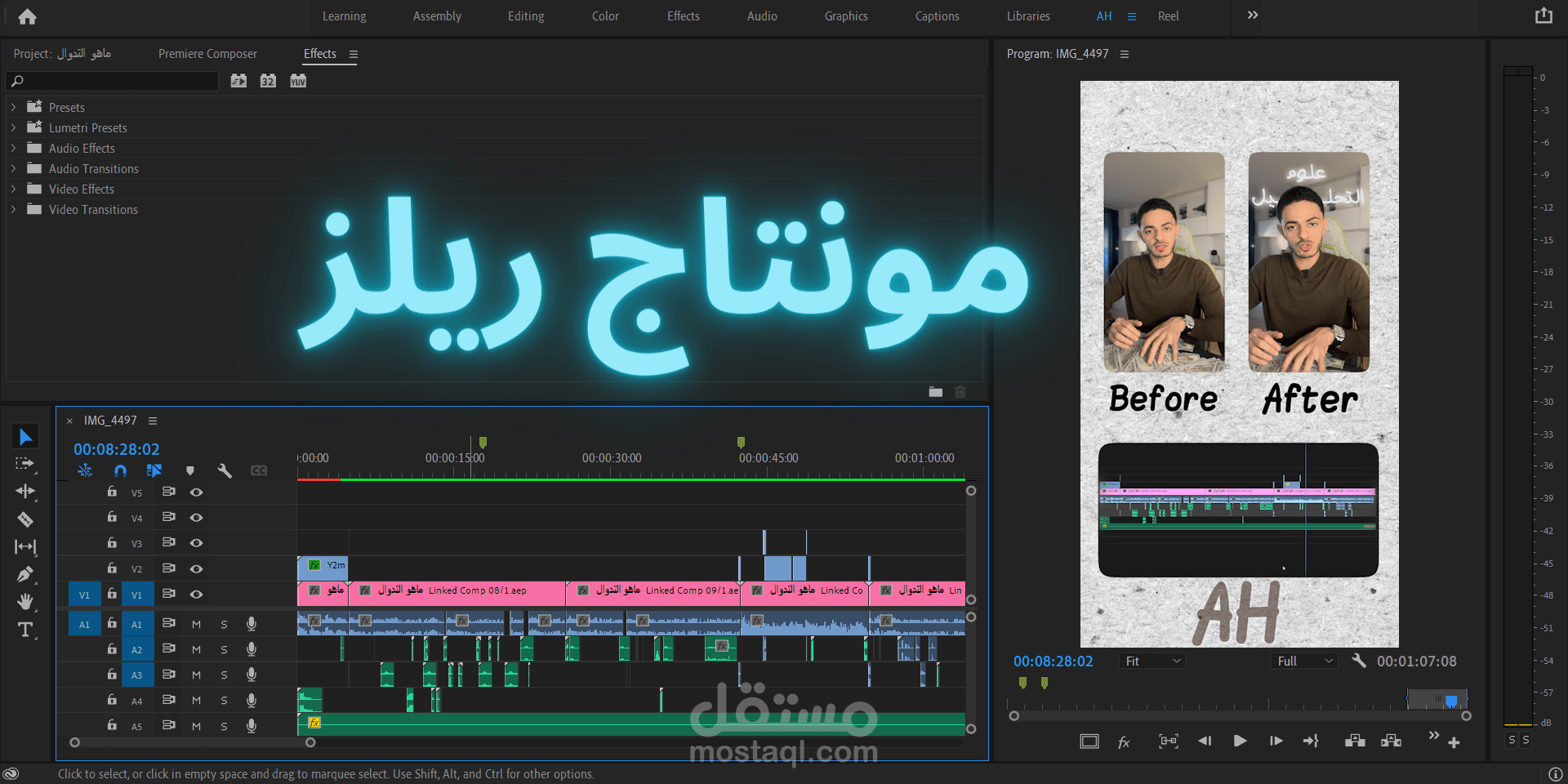This screenshot has width=1568, height=784.
Task: Select the Pen tool
Action: (x=25, y=574)
